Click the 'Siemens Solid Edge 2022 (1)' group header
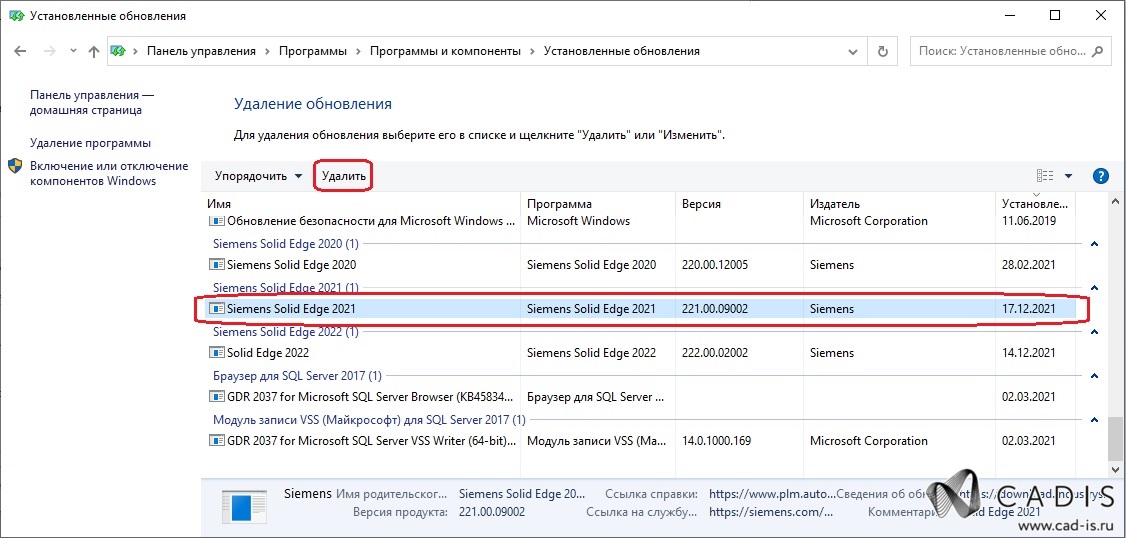The height and width of the screenshot is (538, 1126). click(285, 332)
